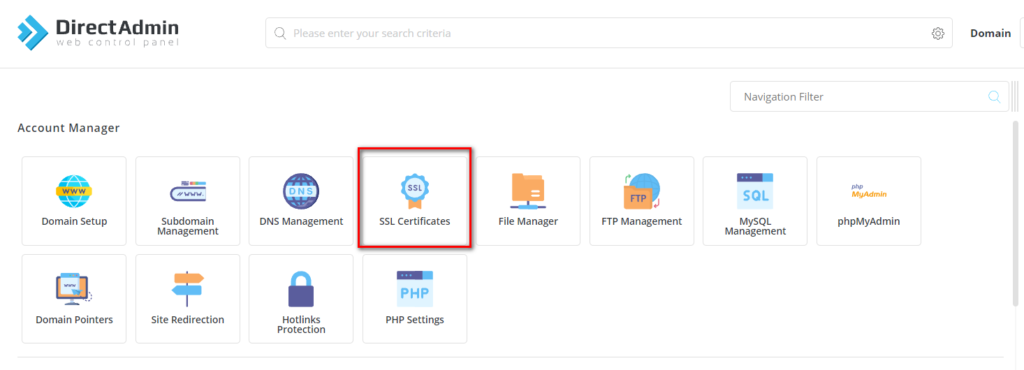Open Subdomain Management tile

(x=187, y=201)
